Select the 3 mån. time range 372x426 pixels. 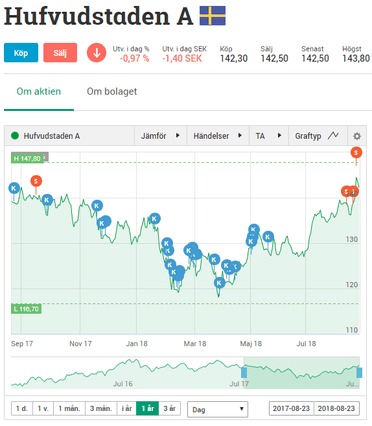coord(101,408)
